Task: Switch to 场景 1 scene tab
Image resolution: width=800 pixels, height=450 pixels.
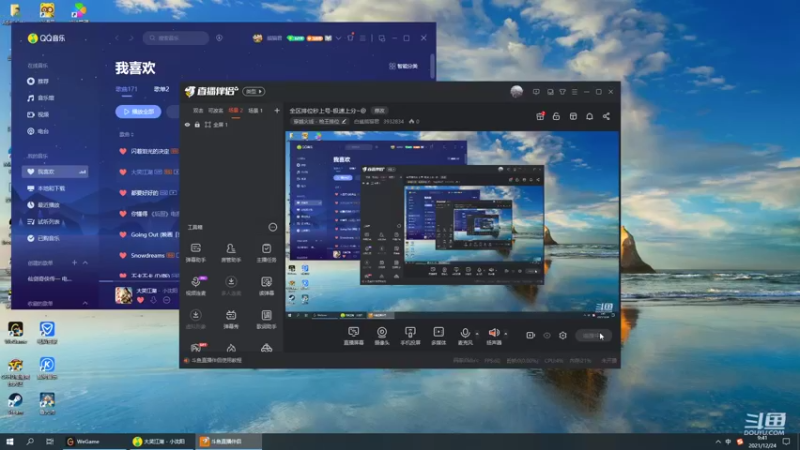Action: coord(255,110)
